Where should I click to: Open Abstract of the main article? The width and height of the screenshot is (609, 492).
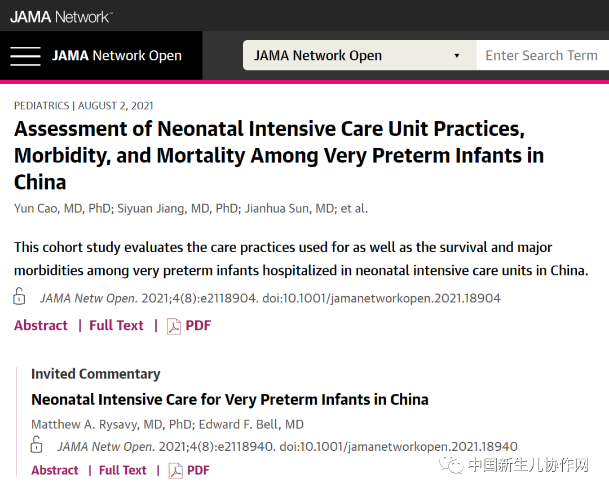(x=41, y=325)
